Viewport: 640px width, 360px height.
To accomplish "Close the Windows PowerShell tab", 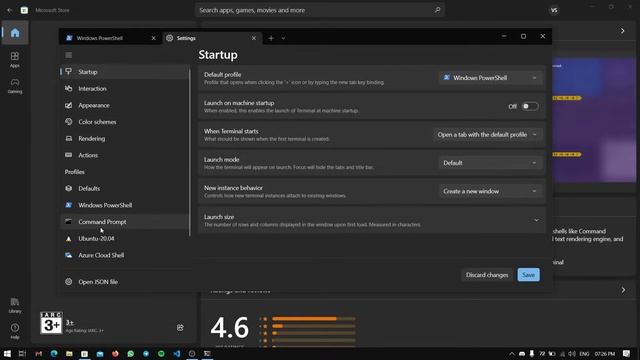I will coord(153,38).
